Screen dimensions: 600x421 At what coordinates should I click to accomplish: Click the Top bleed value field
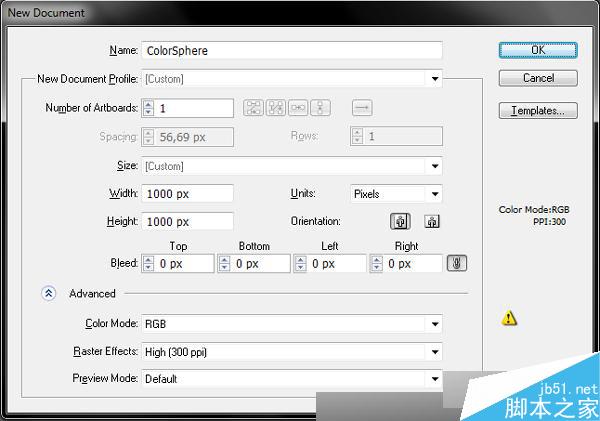pos(184,263)
